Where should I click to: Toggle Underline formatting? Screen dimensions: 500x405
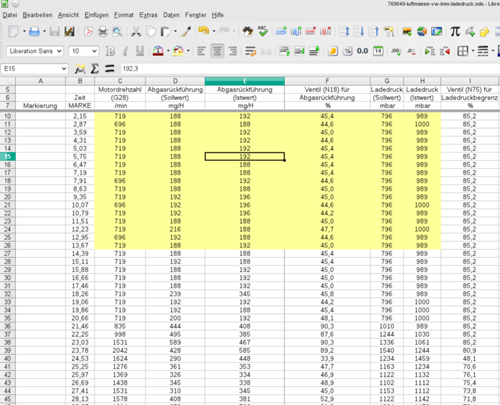pos(140,51)
